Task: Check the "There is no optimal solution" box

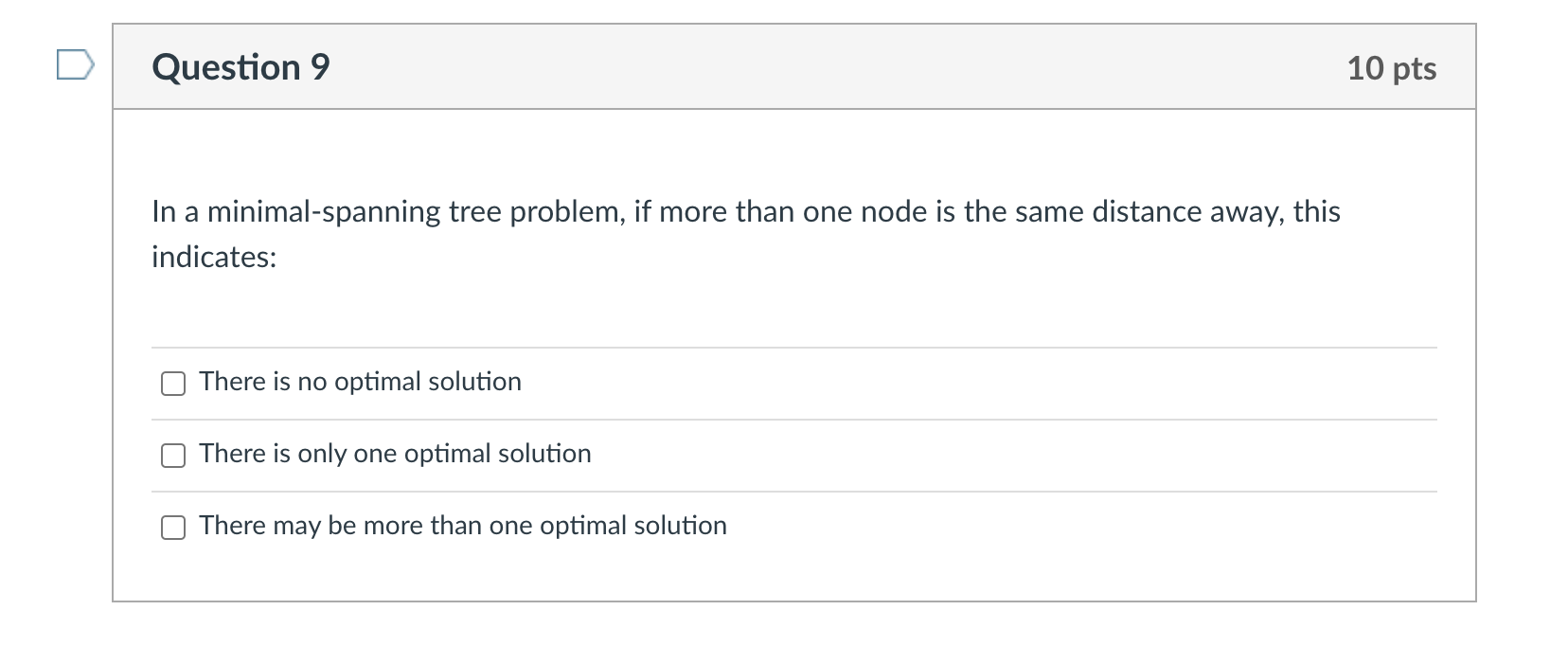Action: pyautogui.click(x=173, y=383)
